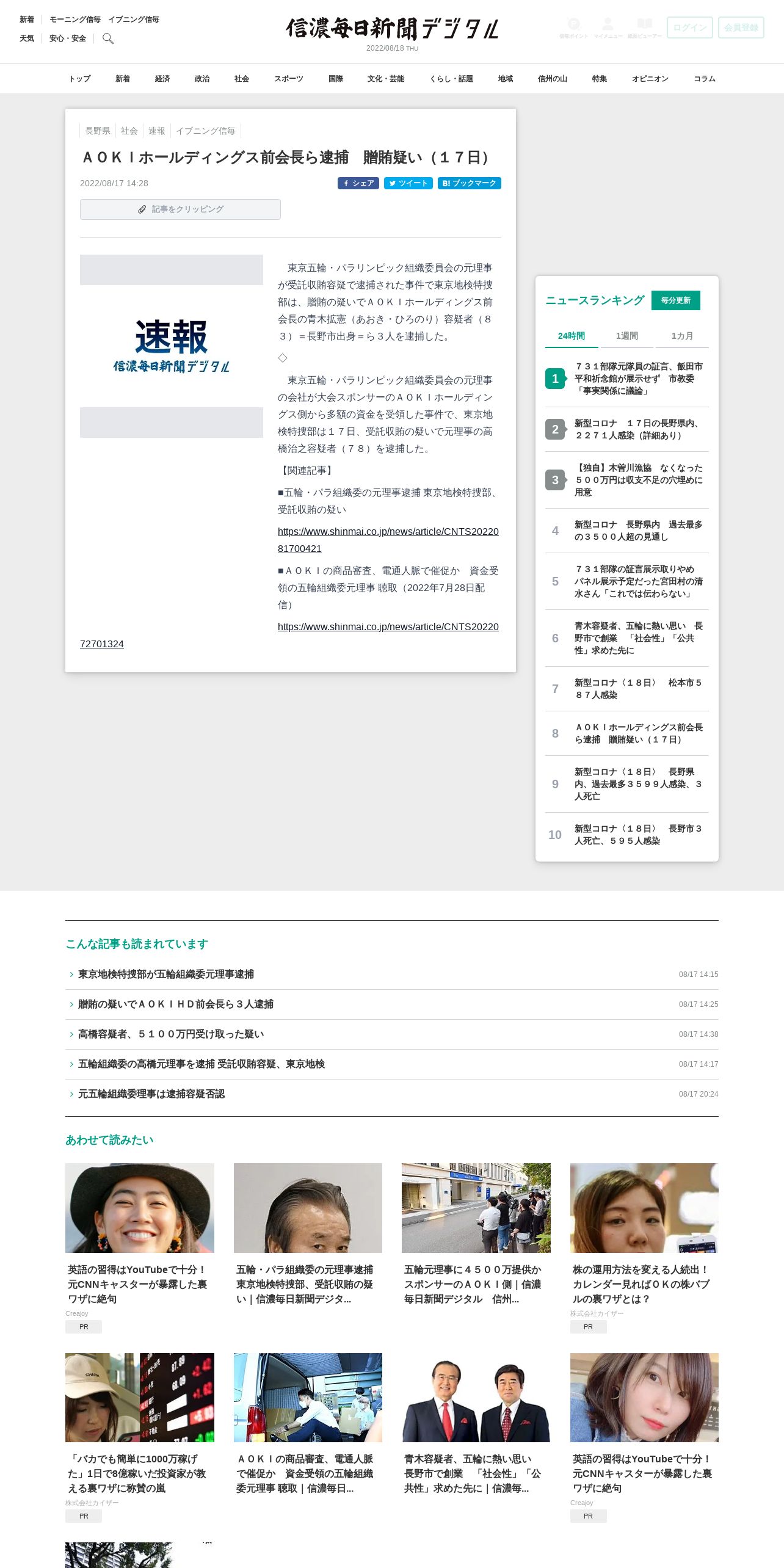The image size is (784, 1568).
Task: Open トップ in navigation bar
Action: pos(79,79)
